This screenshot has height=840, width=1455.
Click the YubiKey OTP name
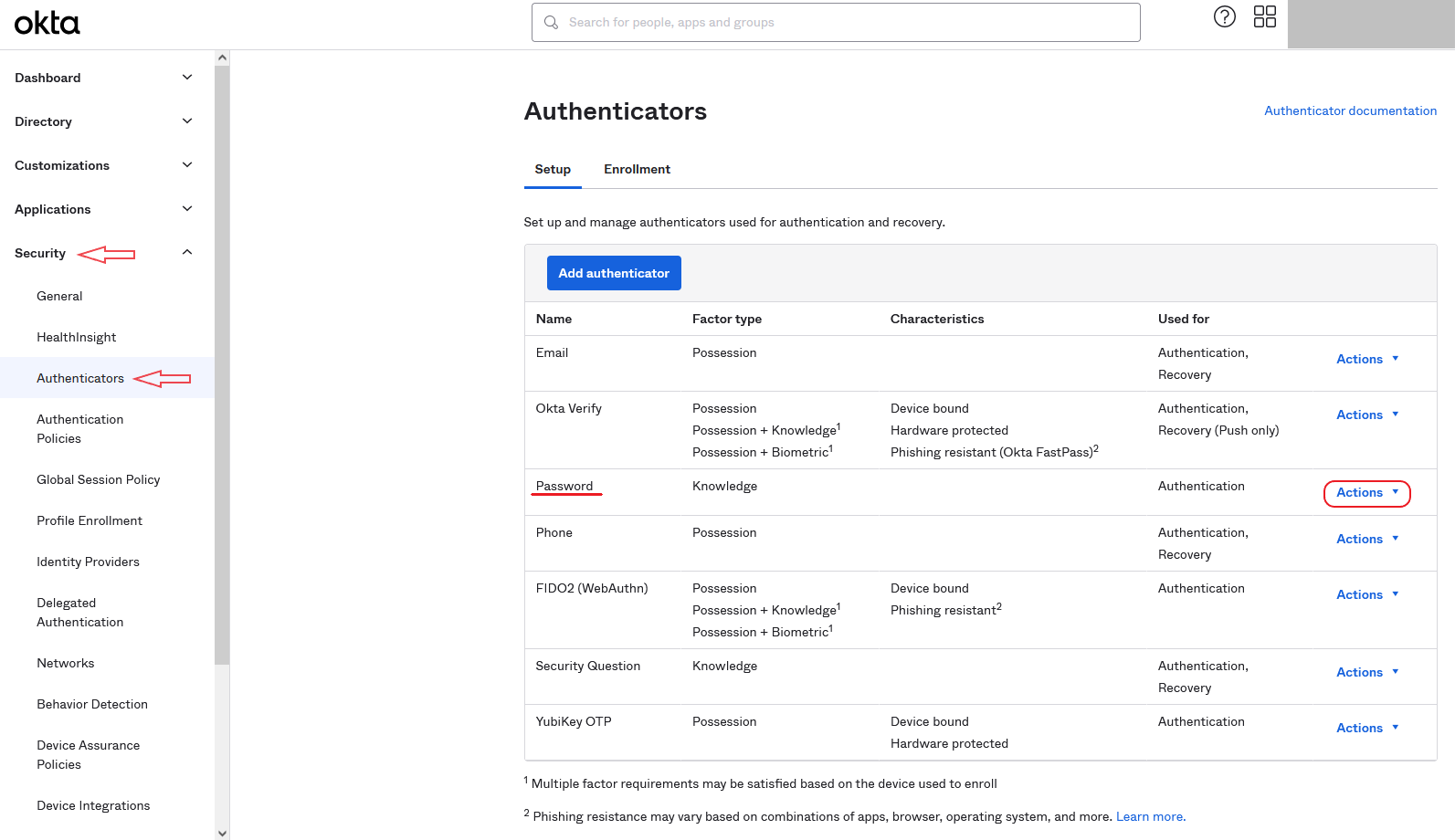point(574,721)
